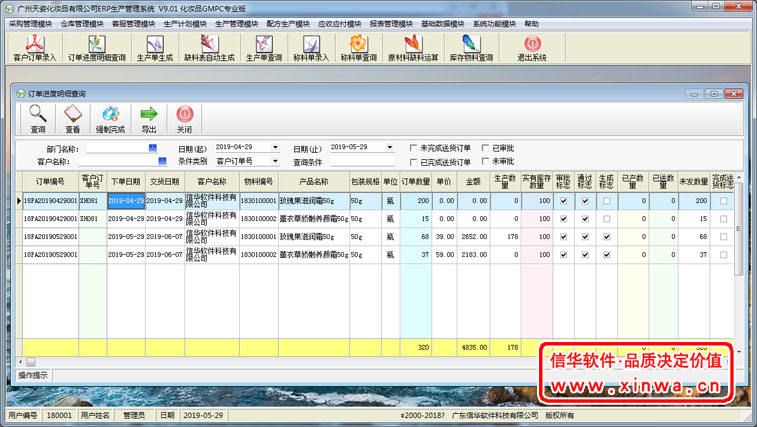Open 配方生产模块 menu

coord(288,24)
